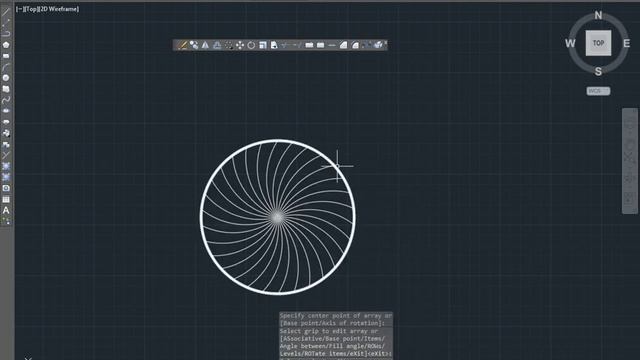Select the Multiline Text tool
640x360 pixels.
click(6, 210)
